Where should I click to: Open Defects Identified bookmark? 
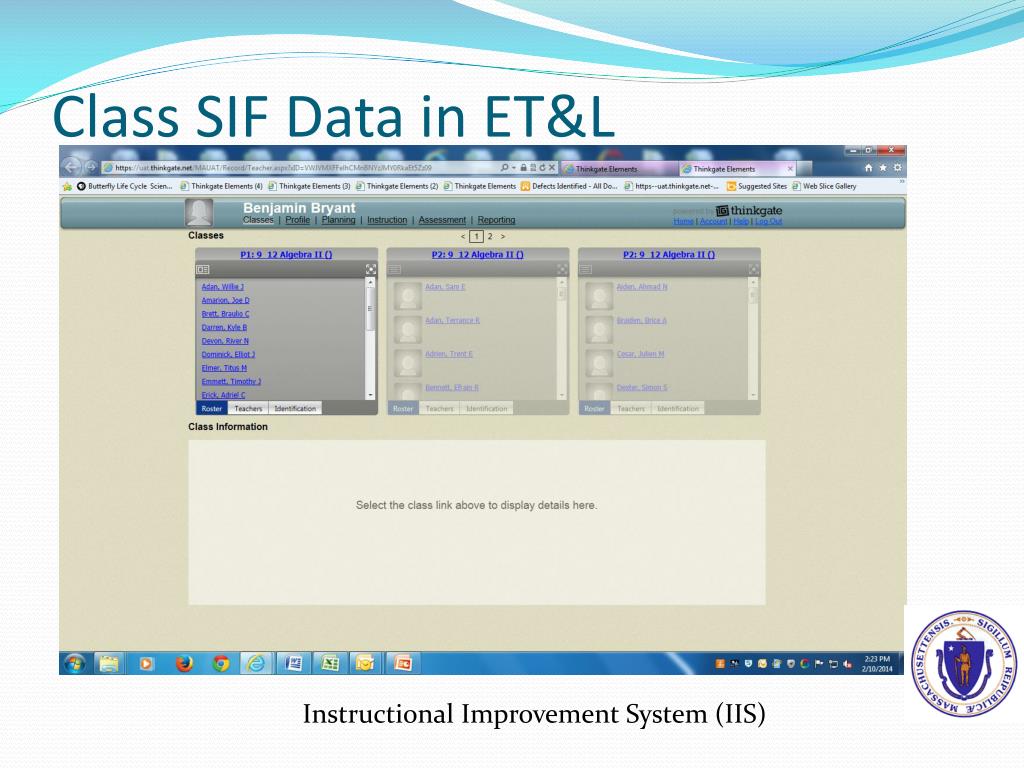pyautogui.click(x=569, y=186)
